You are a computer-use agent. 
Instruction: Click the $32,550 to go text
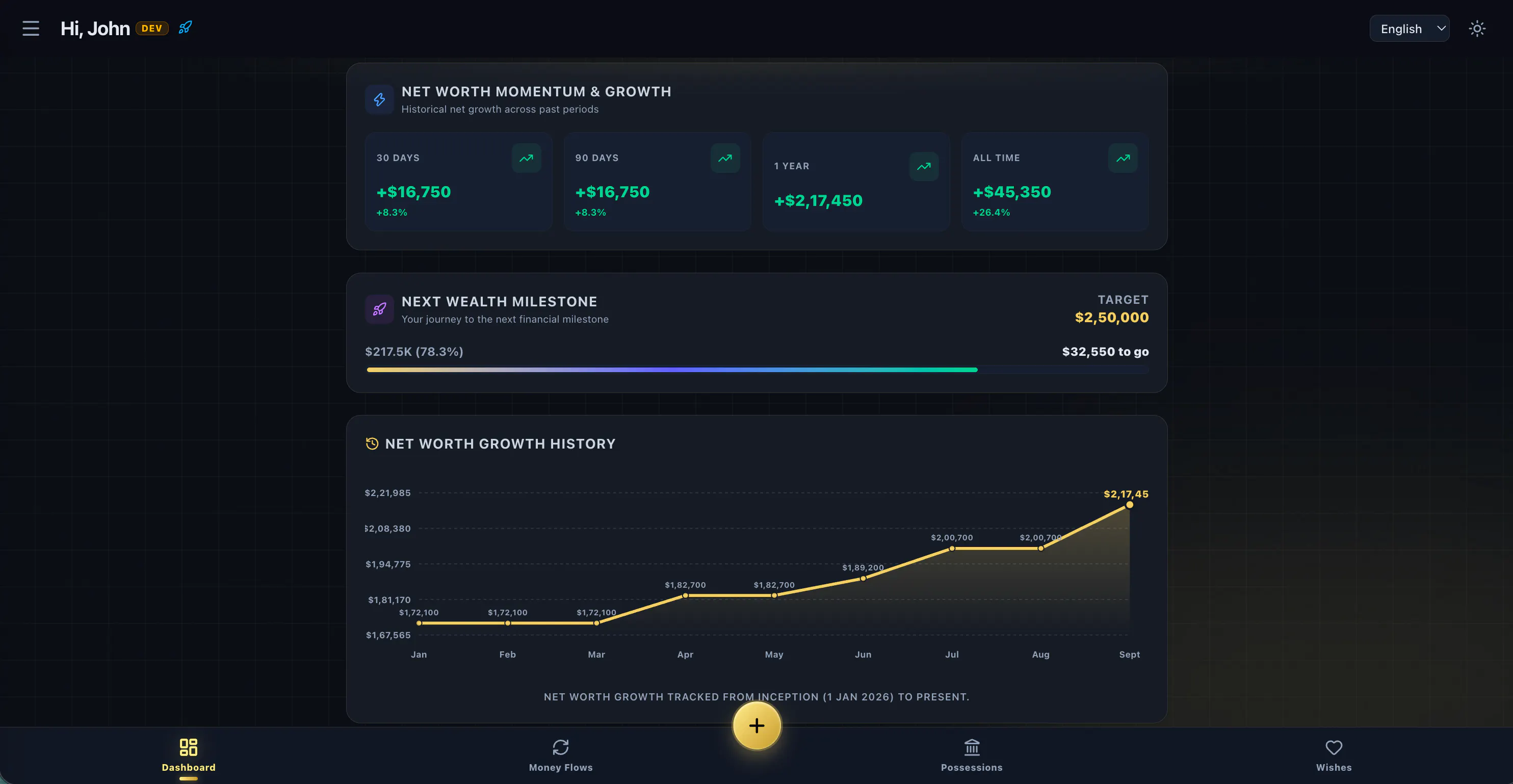[1105, 352]
